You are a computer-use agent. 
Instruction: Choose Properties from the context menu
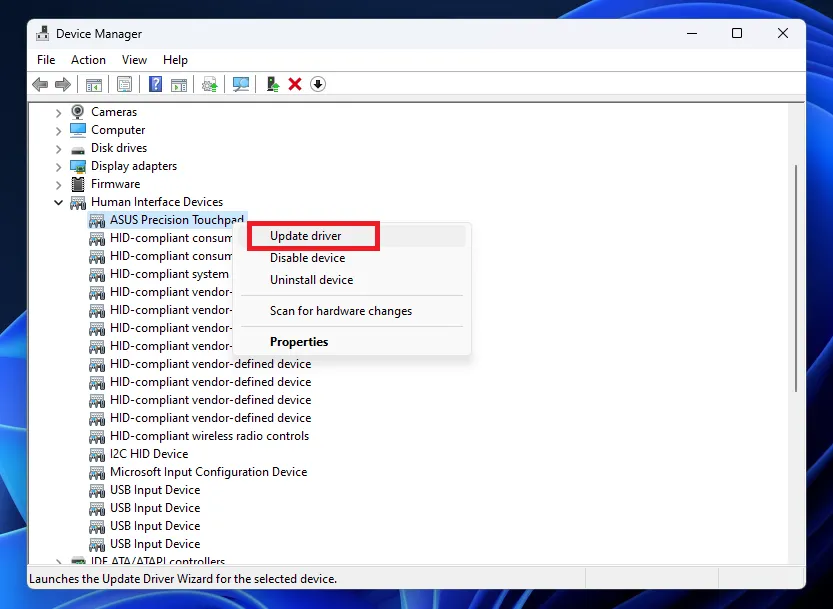[x=354, y=342]
